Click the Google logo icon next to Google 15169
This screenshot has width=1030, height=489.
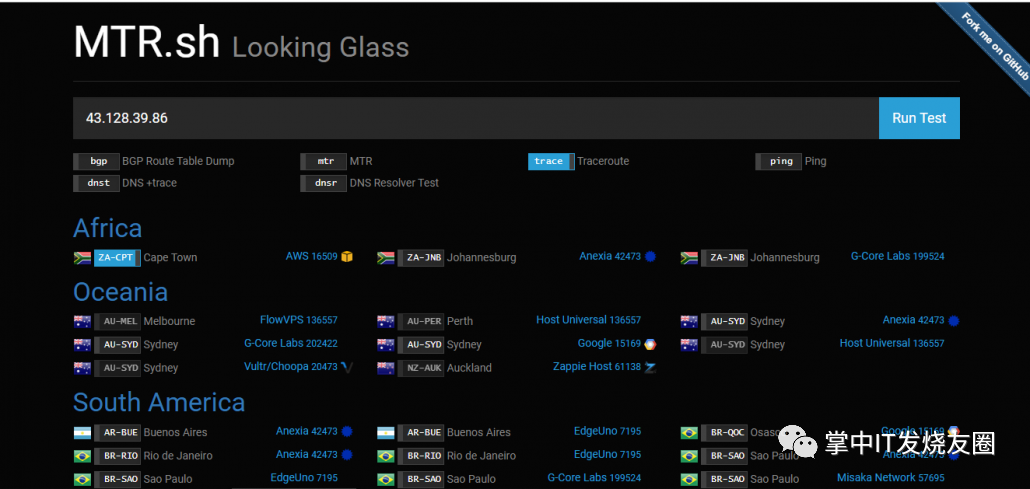click(x=650, y=344)
